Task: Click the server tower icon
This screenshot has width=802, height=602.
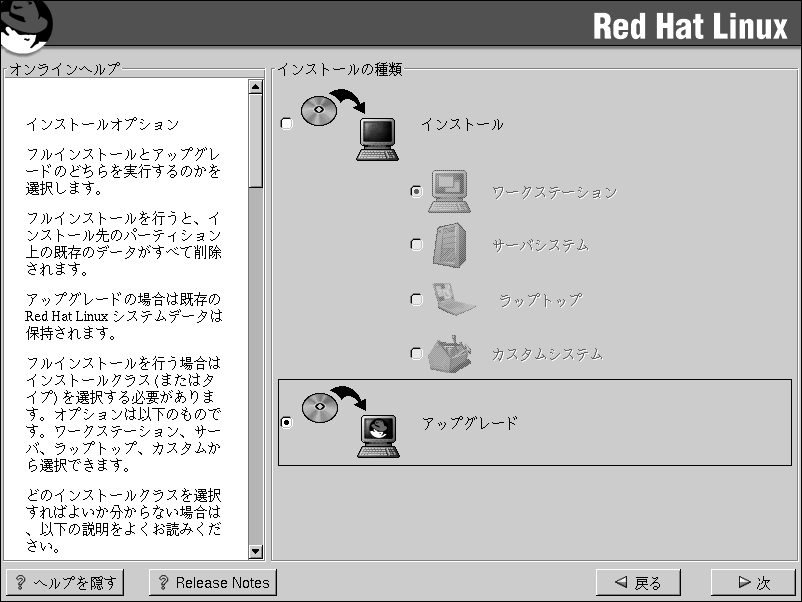Action: pyautogui.click(x=449, y=245)
